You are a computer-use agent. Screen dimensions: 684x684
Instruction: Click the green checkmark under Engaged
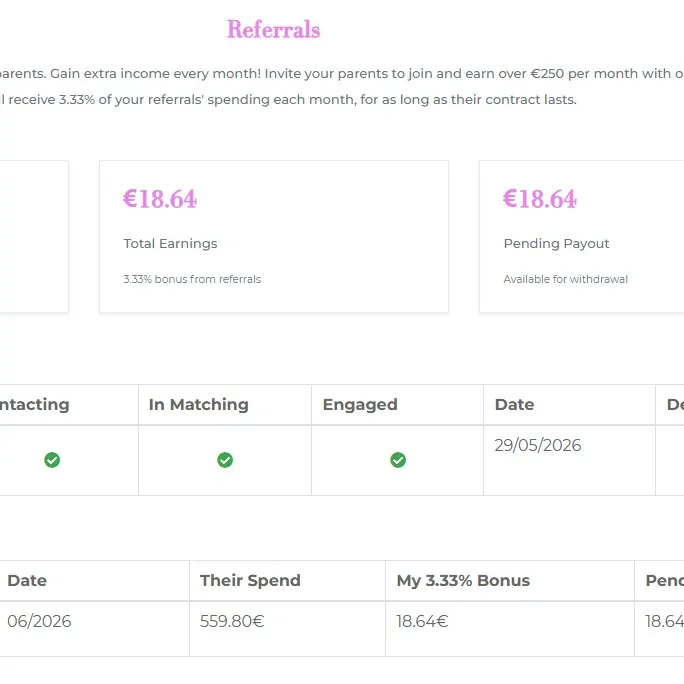(398, 460)
